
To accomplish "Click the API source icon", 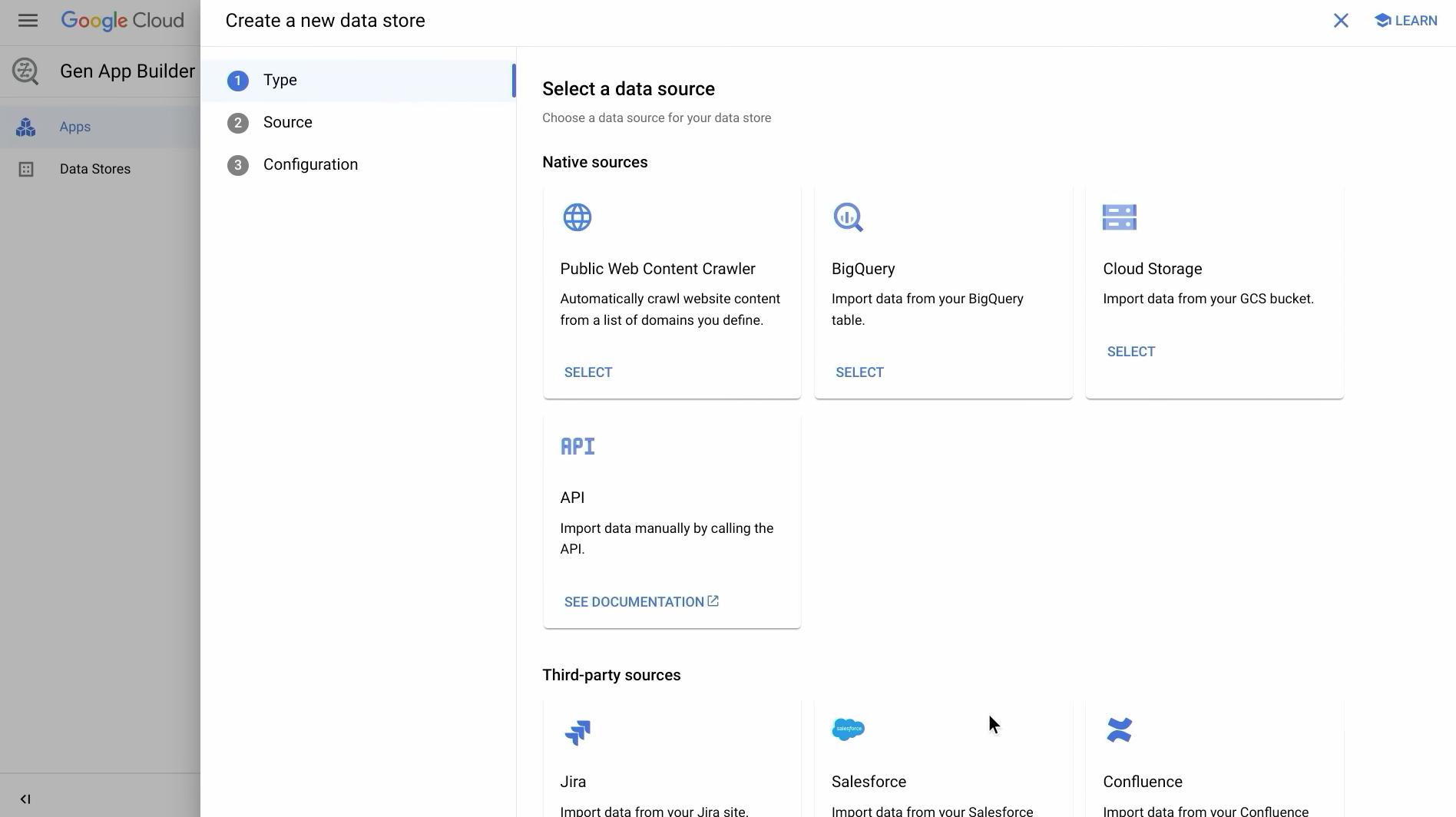I will [x=577, y=445].
